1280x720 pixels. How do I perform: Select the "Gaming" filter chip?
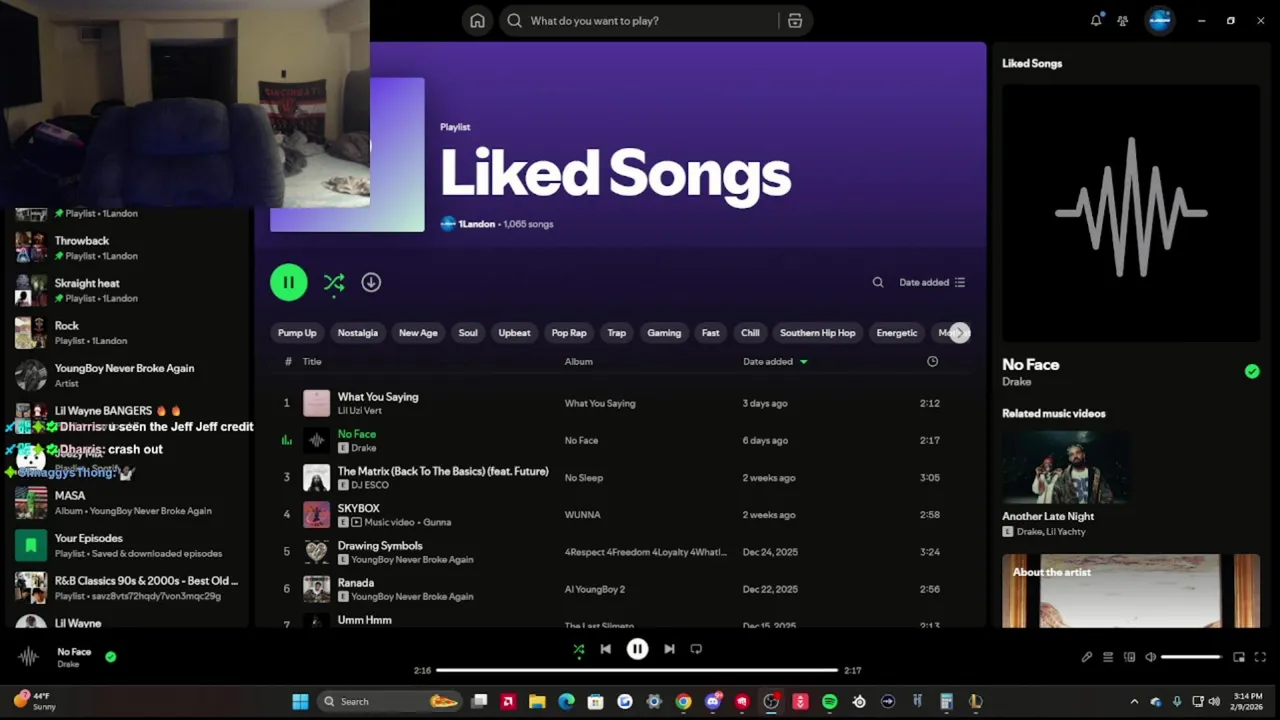(x=664, y=333)
